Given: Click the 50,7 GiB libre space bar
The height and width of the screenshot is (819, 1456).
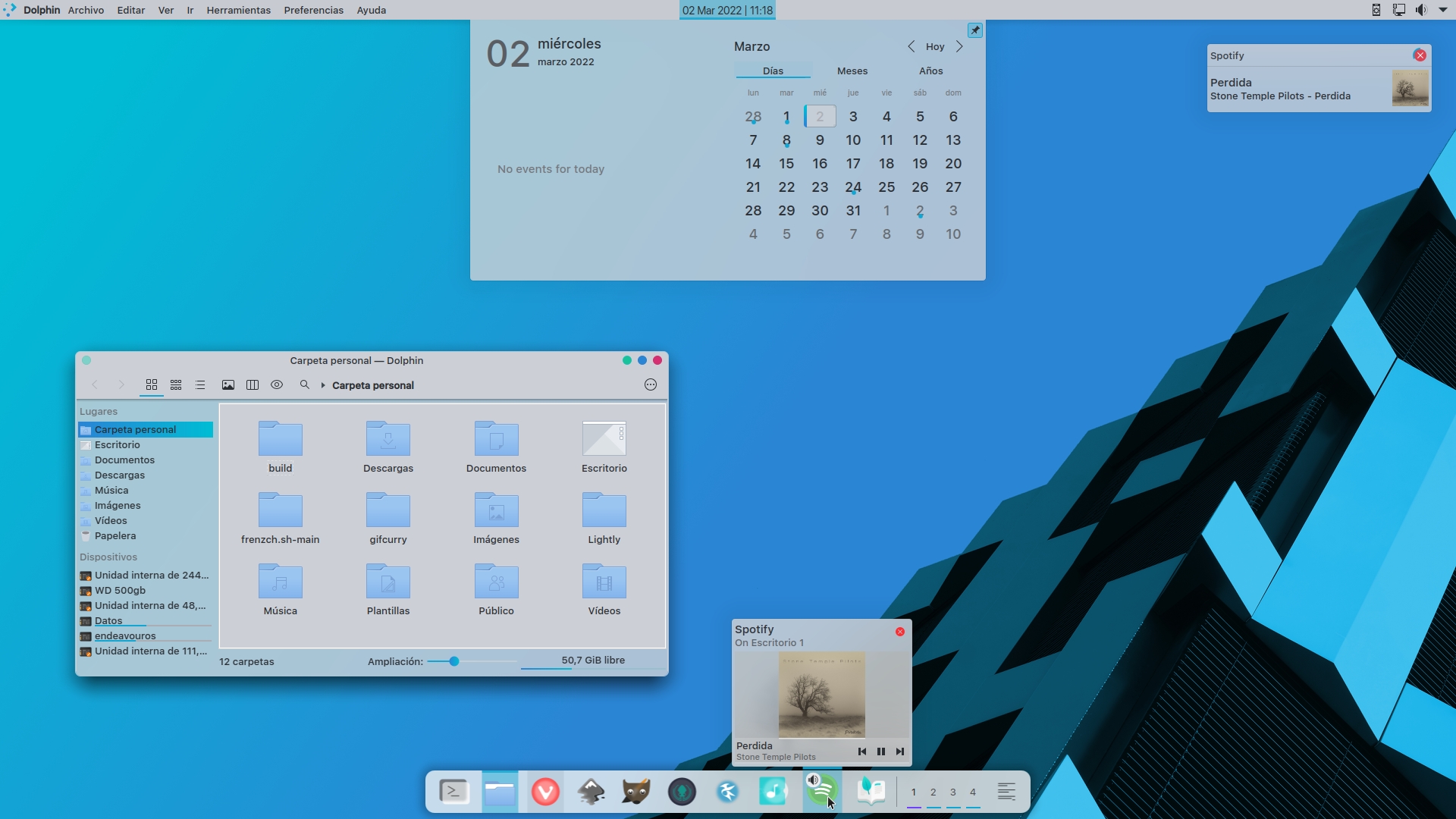Looking at the screenshot, I should click(593, 661).
